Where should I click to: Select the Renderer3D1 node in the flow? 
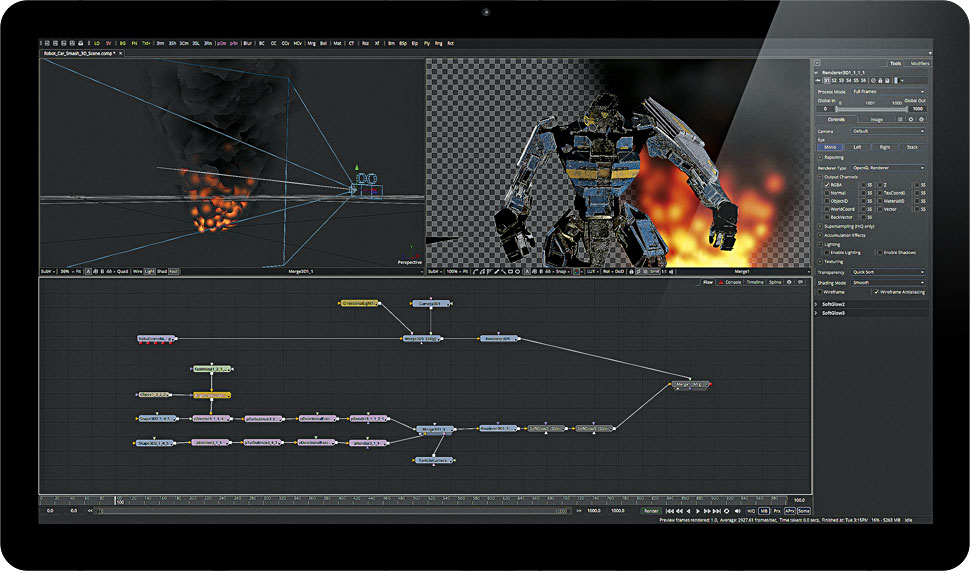pos(499,339)
